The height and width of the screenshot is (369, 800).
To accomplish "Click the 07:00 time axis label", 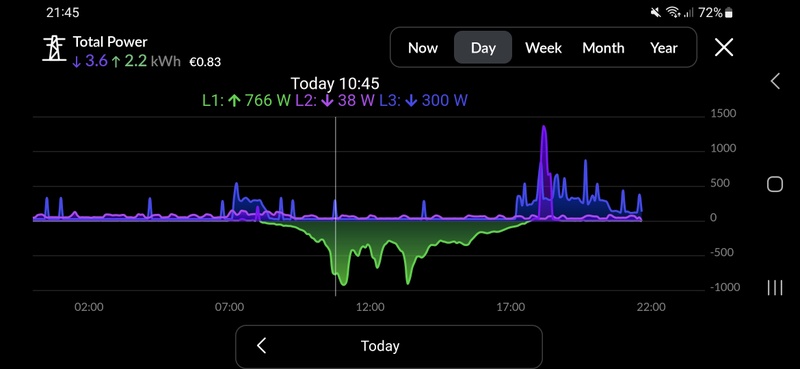I will pyautogui.click(x=229, y=307).
